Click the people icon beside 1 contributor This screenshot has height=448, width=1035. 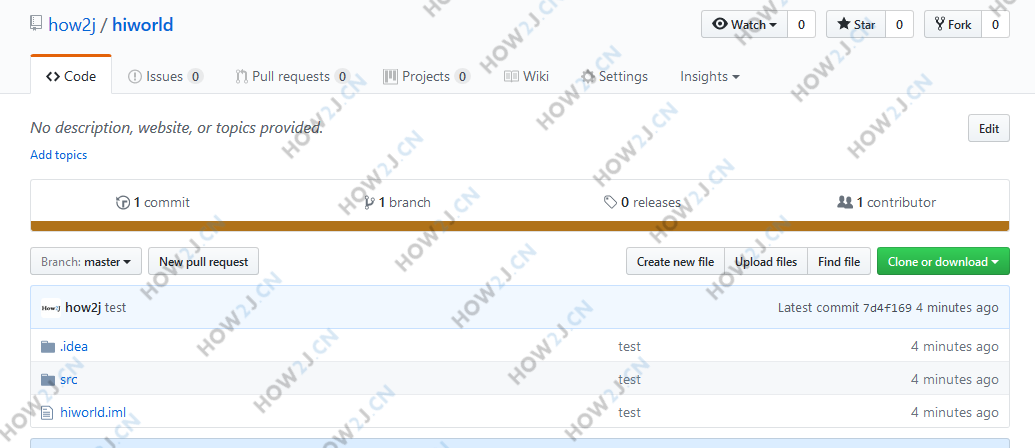[x=845, y=203]
